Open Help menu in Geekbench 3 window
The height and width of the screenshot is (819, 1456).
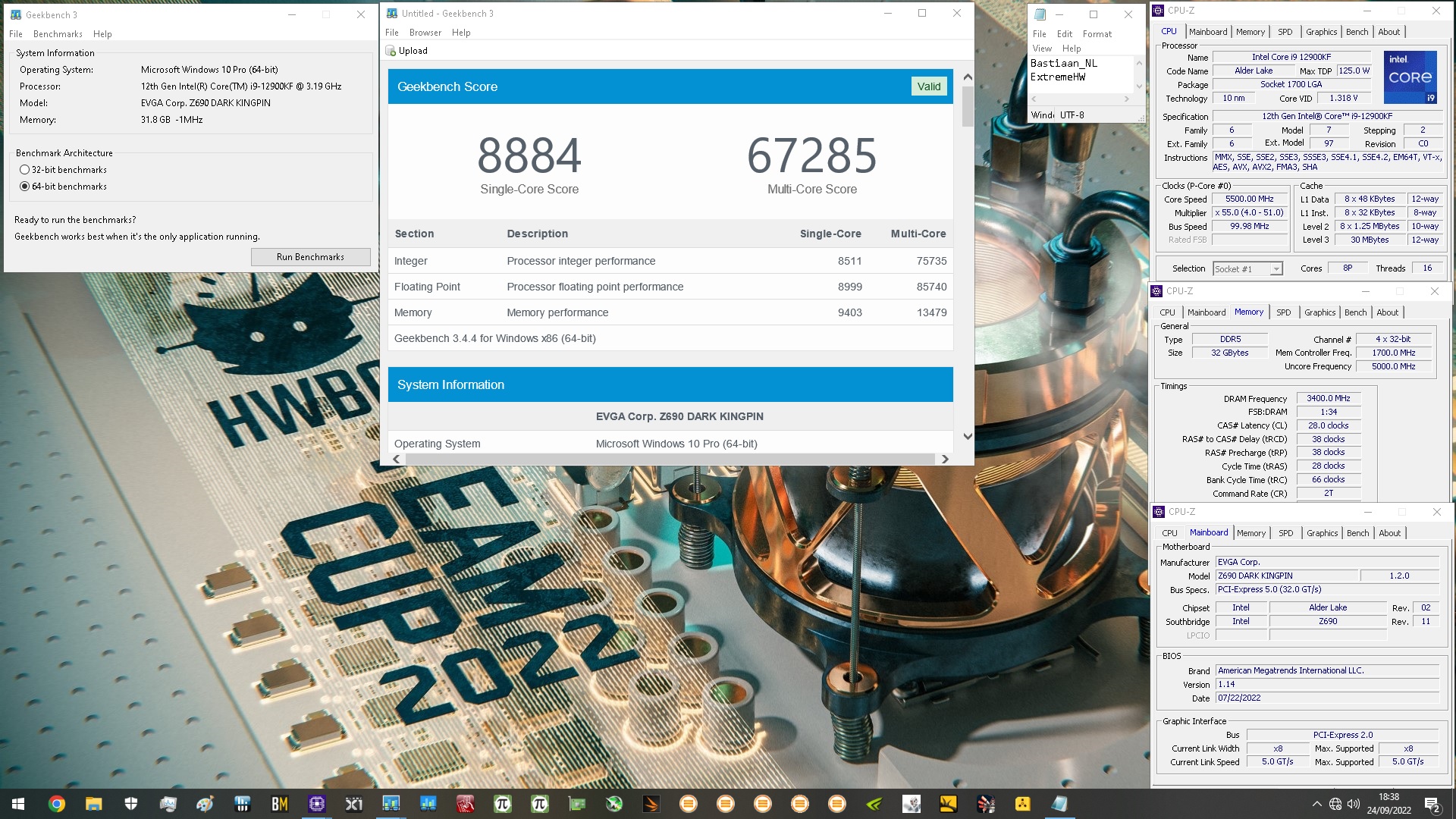(102, 34)
